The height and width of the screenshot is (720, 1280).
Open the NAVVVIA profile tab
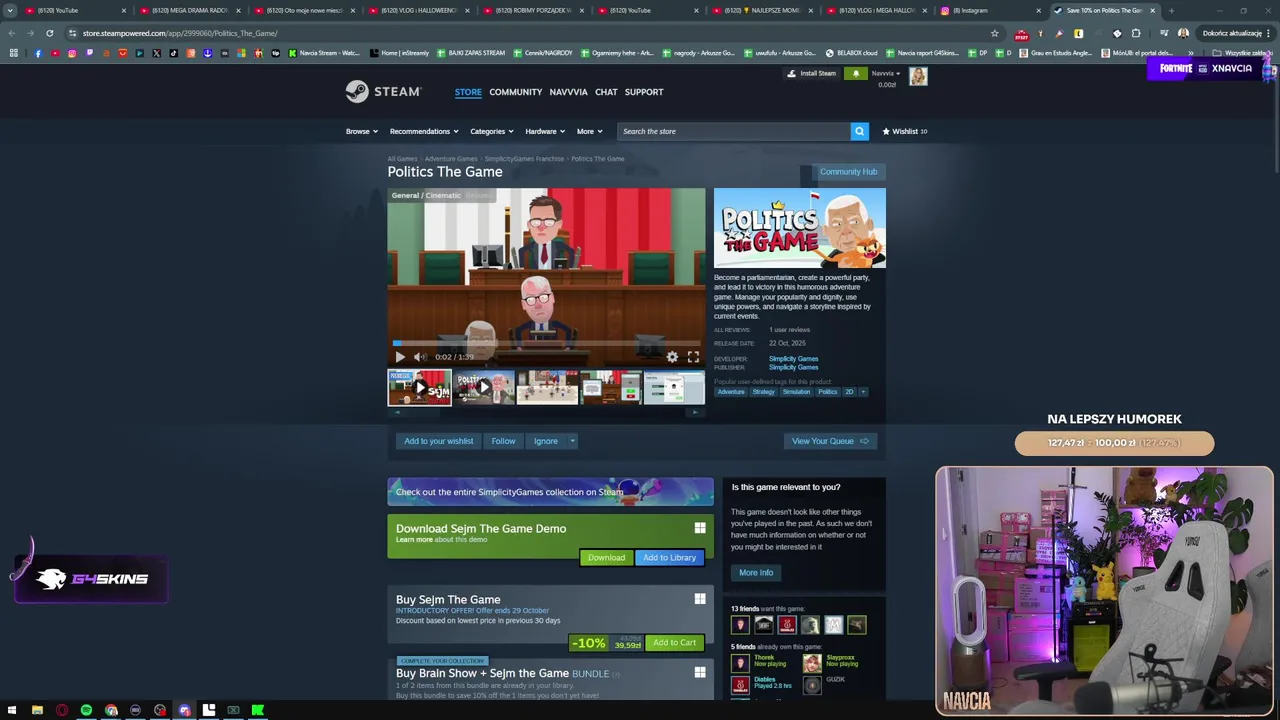tap(568, 92)
